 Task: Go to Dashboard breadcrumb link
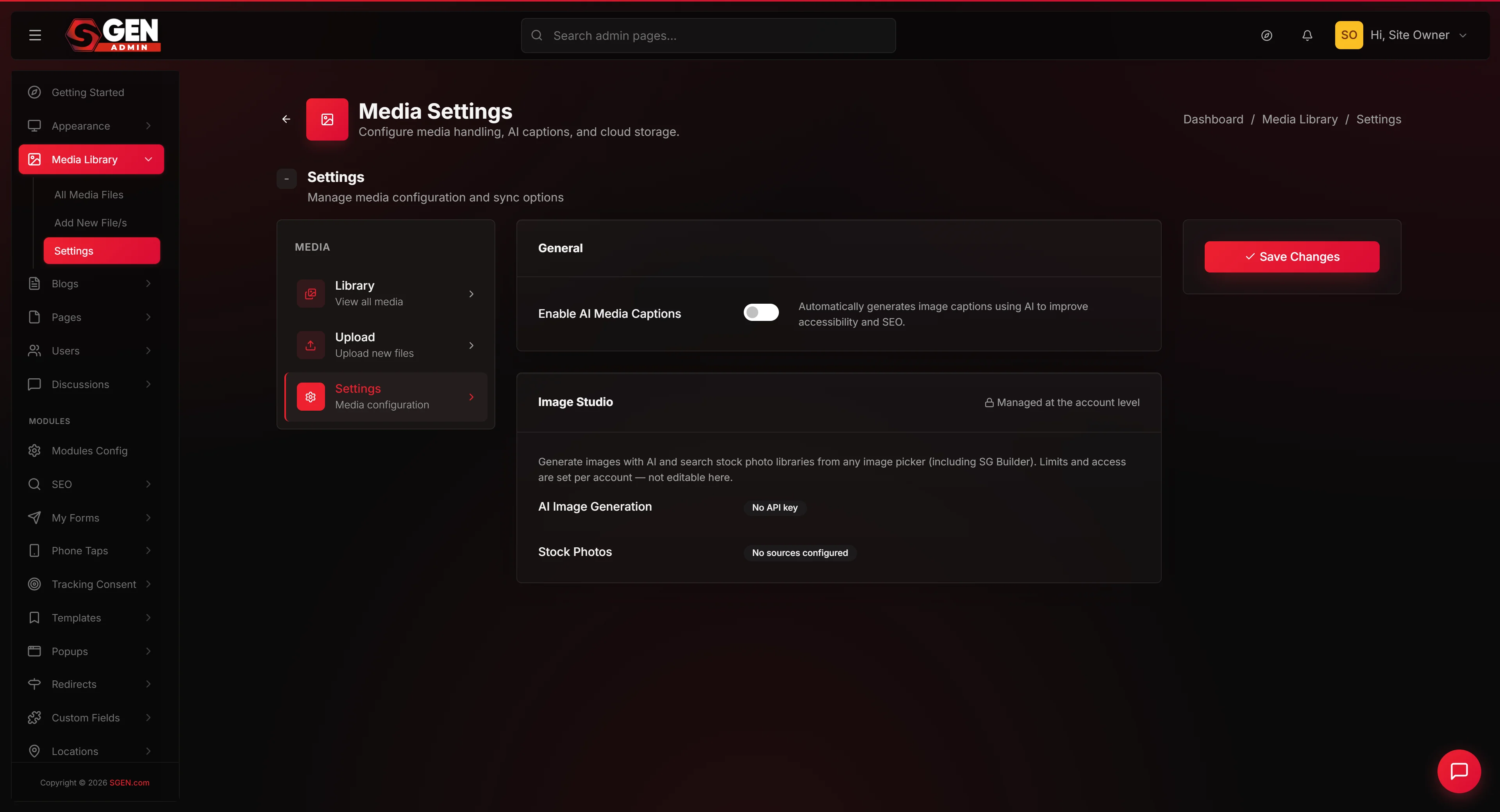point(1212,119)
